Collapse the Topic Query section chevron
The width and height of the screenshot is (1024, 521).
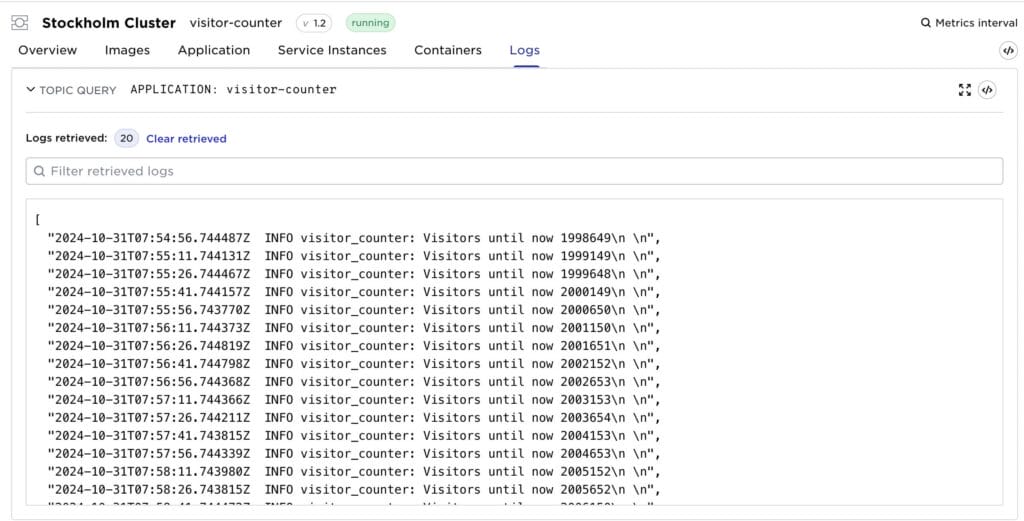[31, 90]
